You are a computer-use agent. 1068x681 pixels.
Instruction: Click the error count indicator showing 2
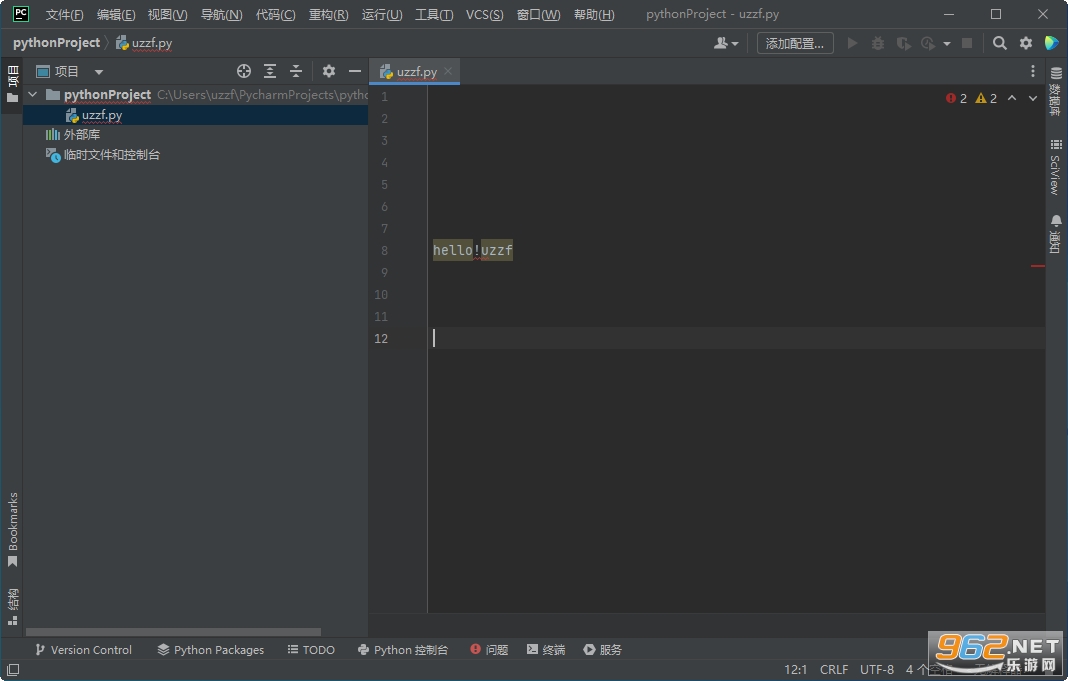point(956,98)
